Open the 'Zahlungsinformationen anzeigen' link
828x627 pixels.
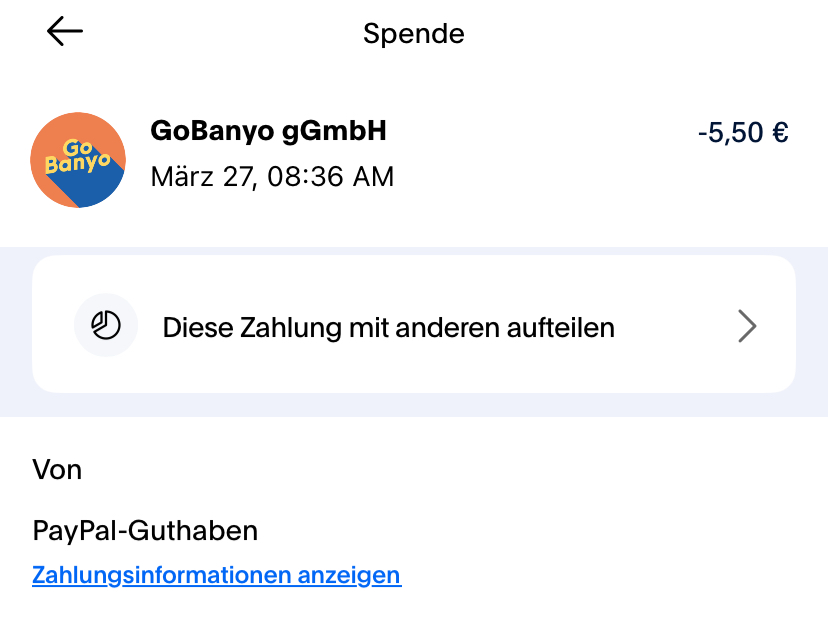tap(216, 575)
